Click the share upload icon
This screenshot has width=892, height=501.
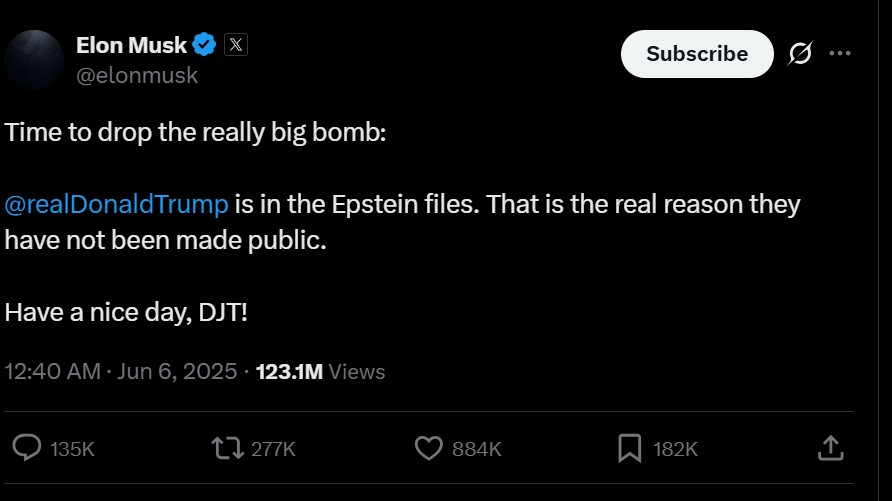pyautogui.click(x=830, y=448)
